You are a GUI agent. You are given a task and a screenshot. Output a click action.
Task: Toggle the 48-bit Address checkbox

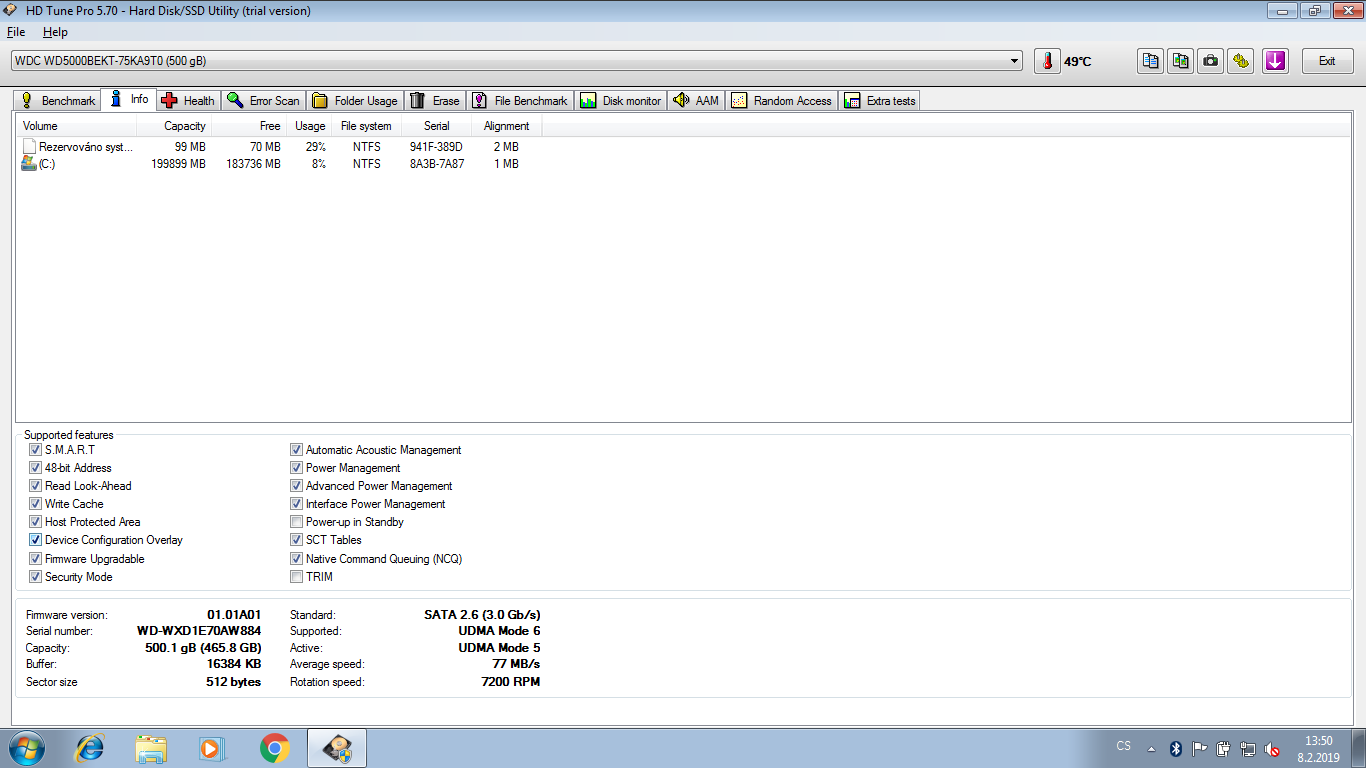click(36, 468)
